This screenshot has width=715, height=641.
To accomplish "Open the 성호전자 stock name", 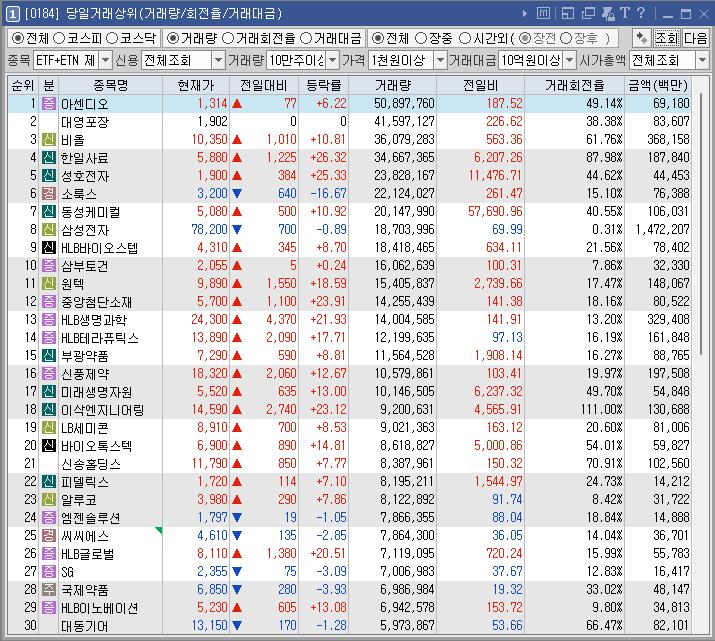I will [85, 176].
